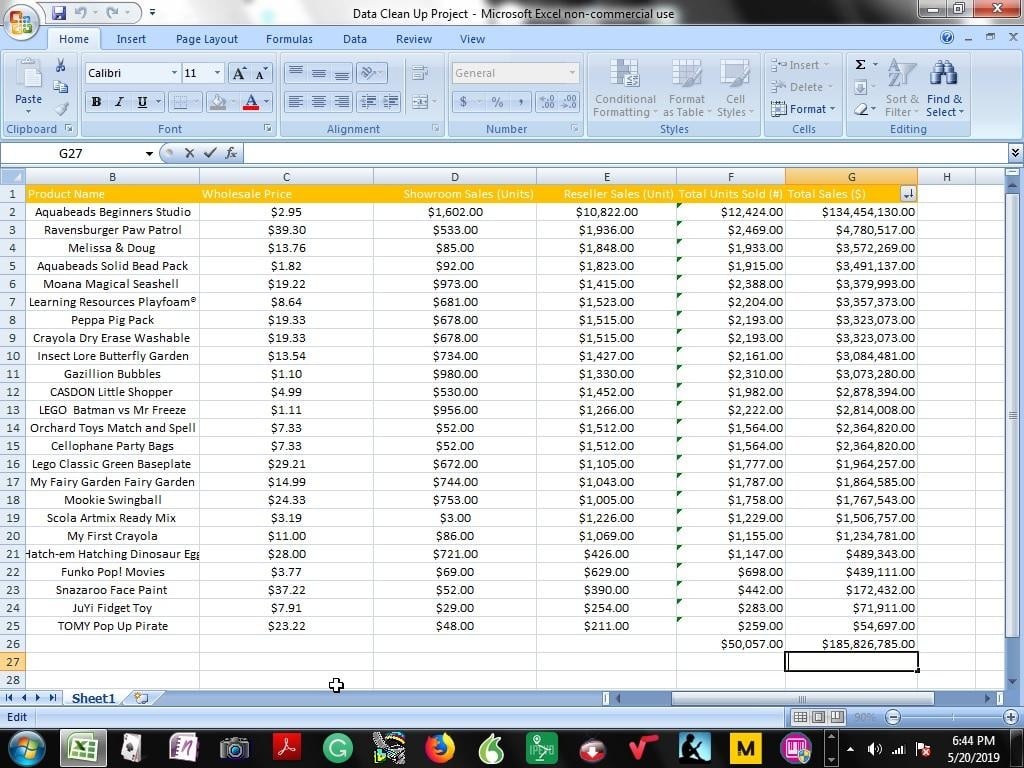Open the Font dialog launcher

pos(267,129)
